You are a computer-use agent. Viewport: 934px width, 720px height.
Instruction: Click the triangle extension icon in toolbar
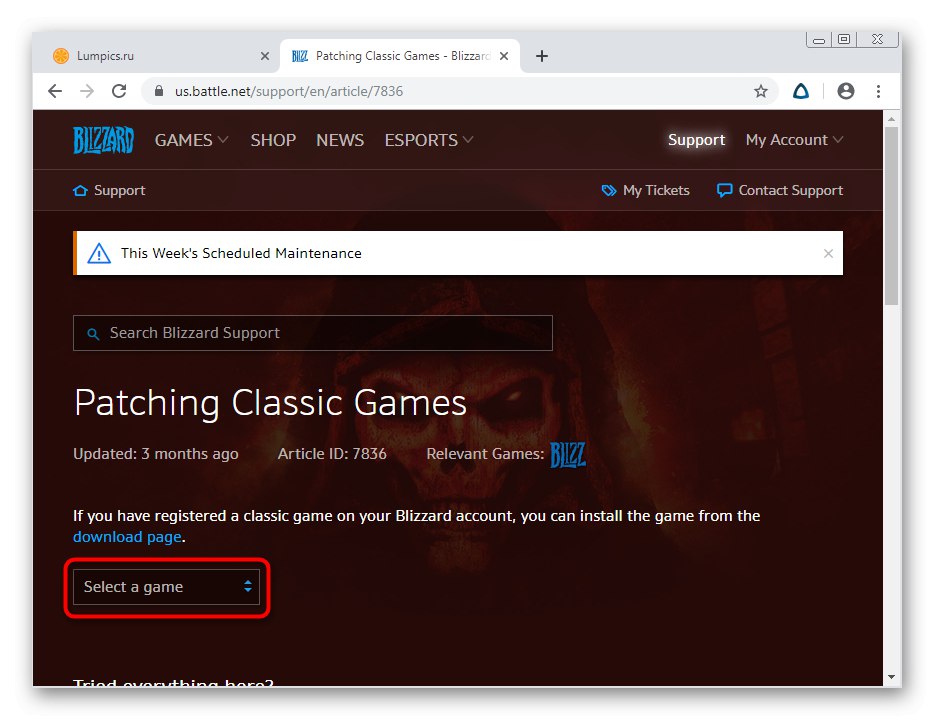click(x=801, y=91)
